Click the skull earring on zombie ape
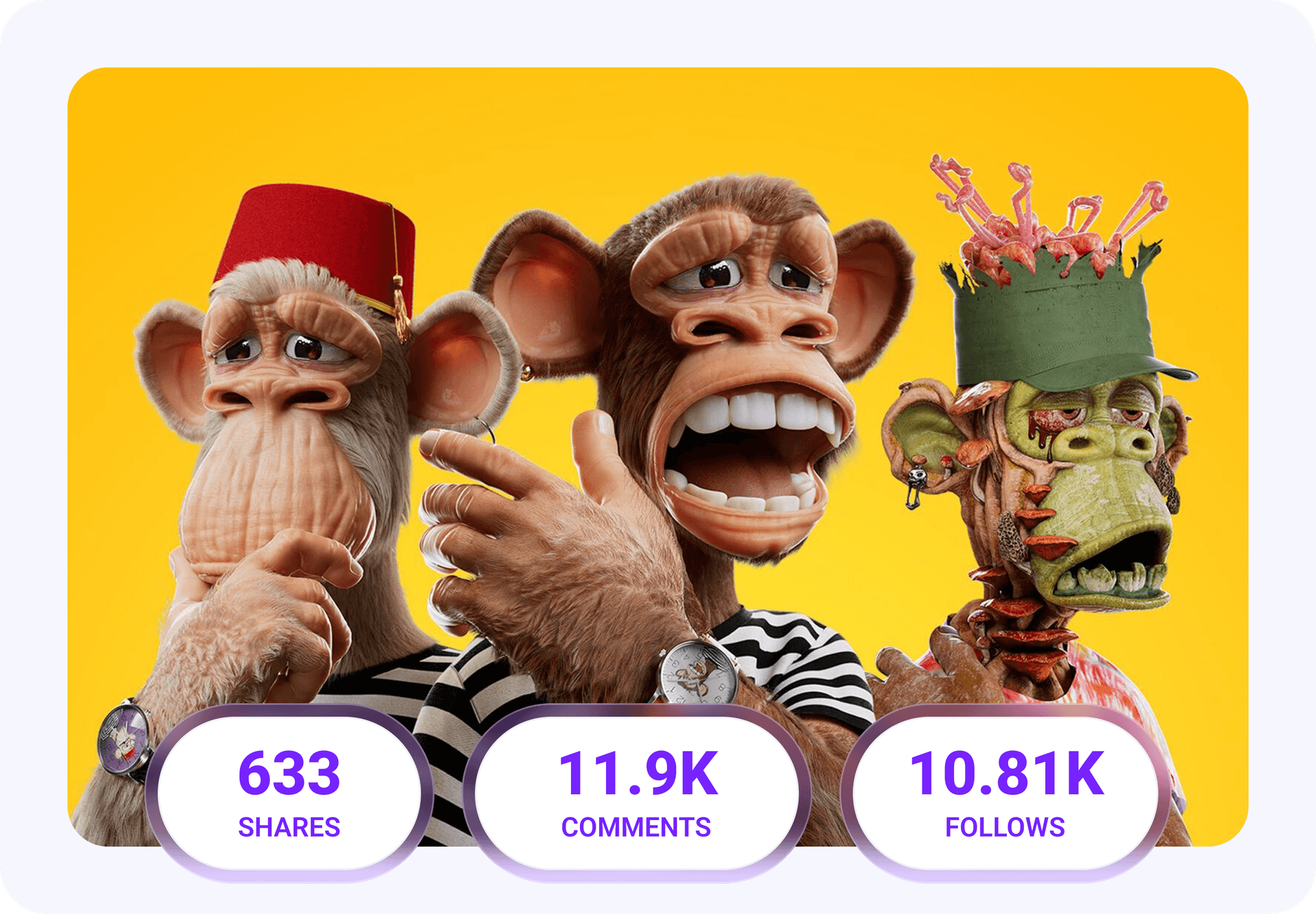Viewport: 1316px width, 914px height. [x=914, y=484]
